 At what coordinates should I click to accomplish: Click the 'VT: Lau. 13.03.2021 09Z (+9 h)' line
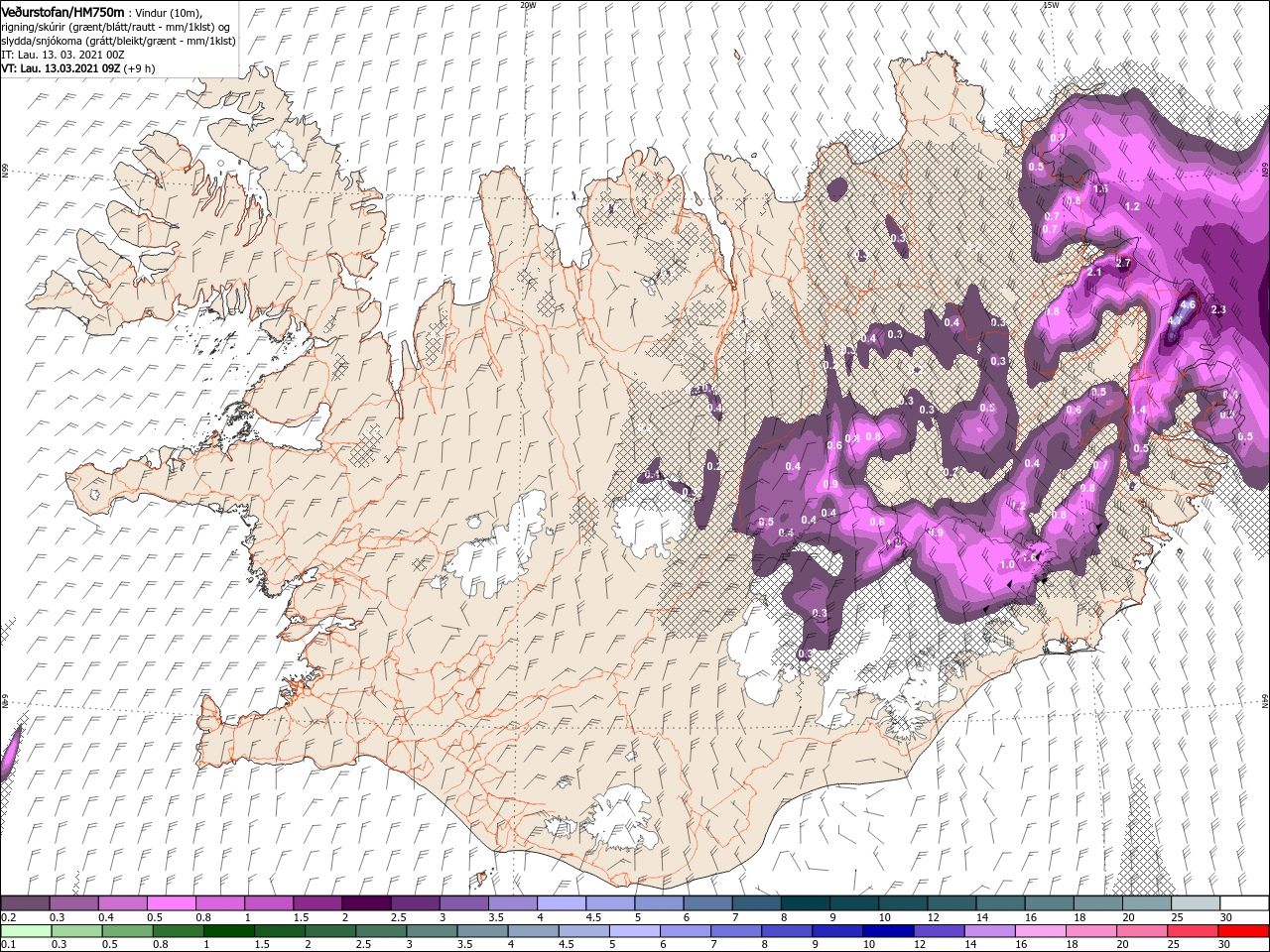77,68
